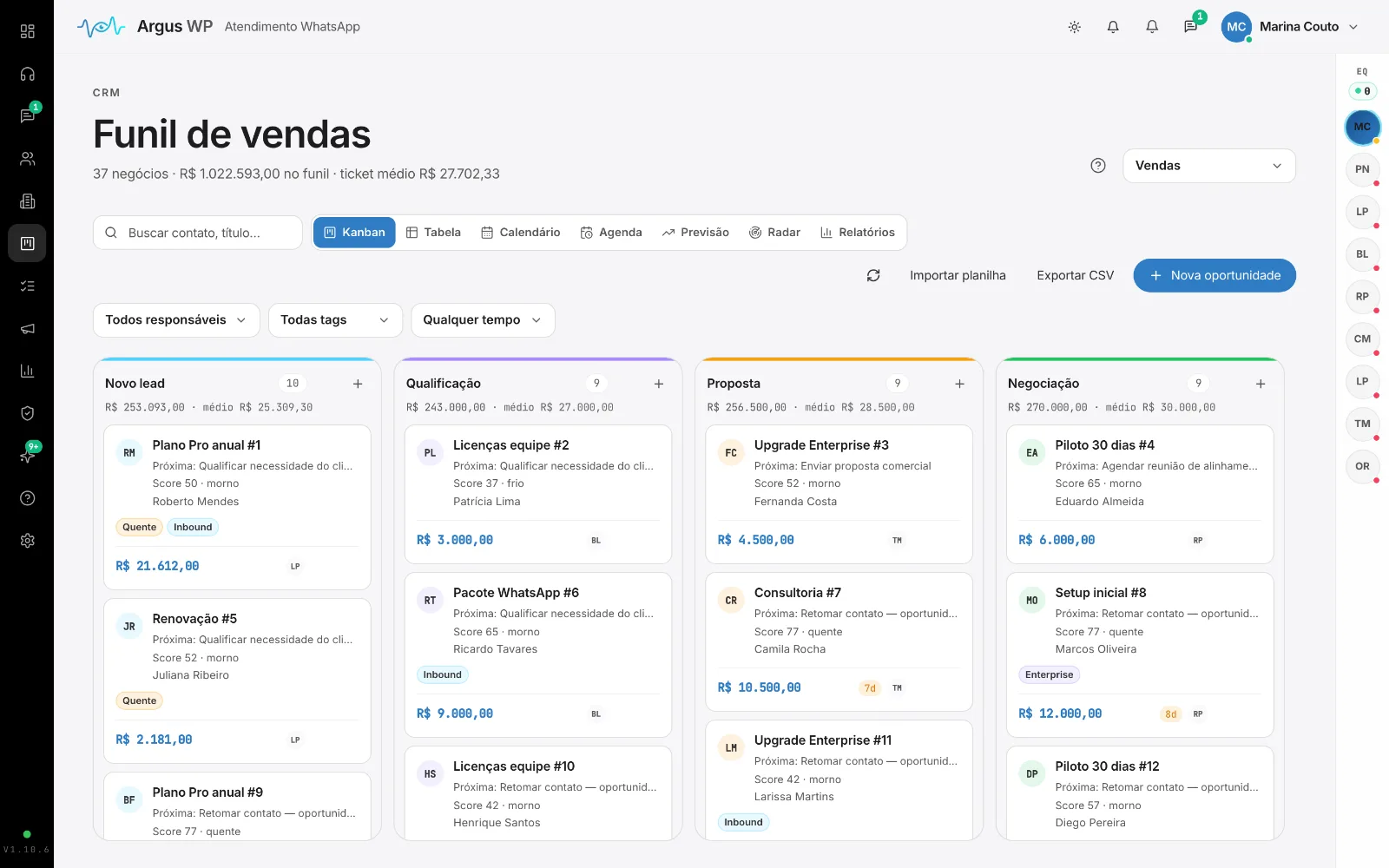Add a card to Negociação column

pos(1261,384)
